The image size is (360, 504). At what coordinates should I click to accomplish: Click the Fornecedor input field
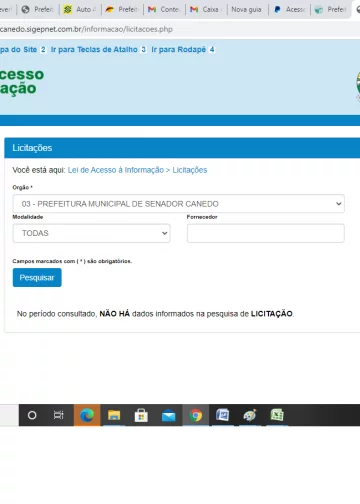coord(266,233)
